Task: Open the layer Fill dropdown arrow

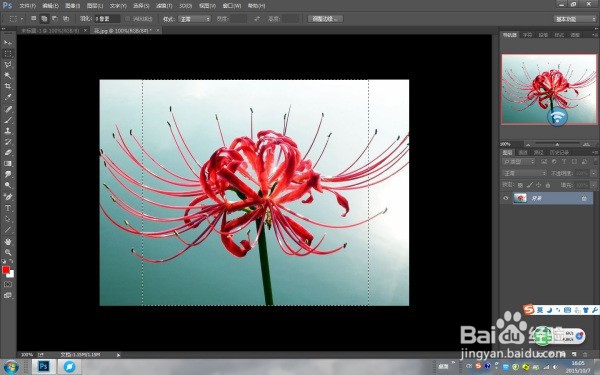Action: click(x=593, y=185)
